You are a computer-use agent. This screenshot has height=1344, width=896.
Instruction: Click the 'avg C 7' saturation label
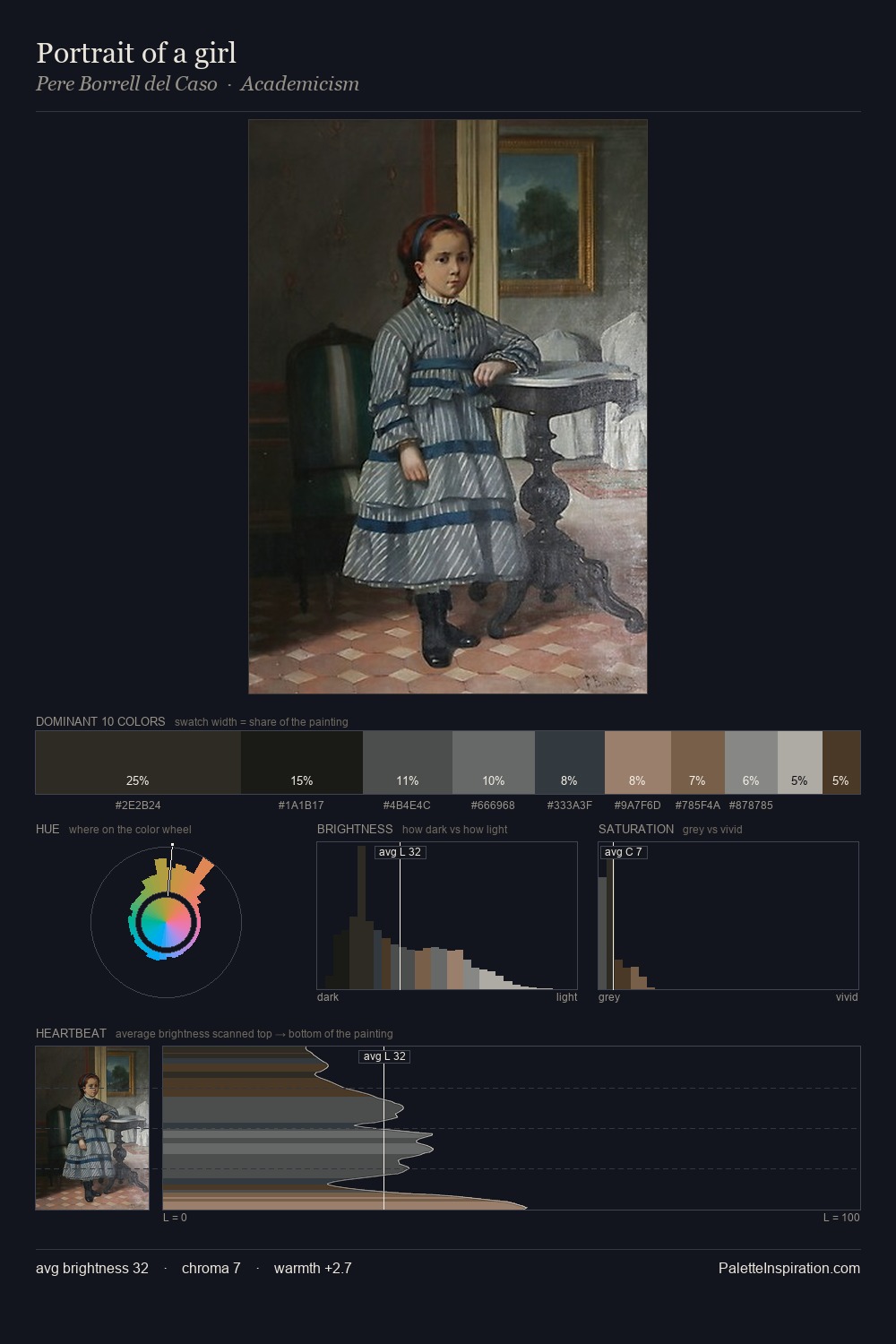(624, 852)
